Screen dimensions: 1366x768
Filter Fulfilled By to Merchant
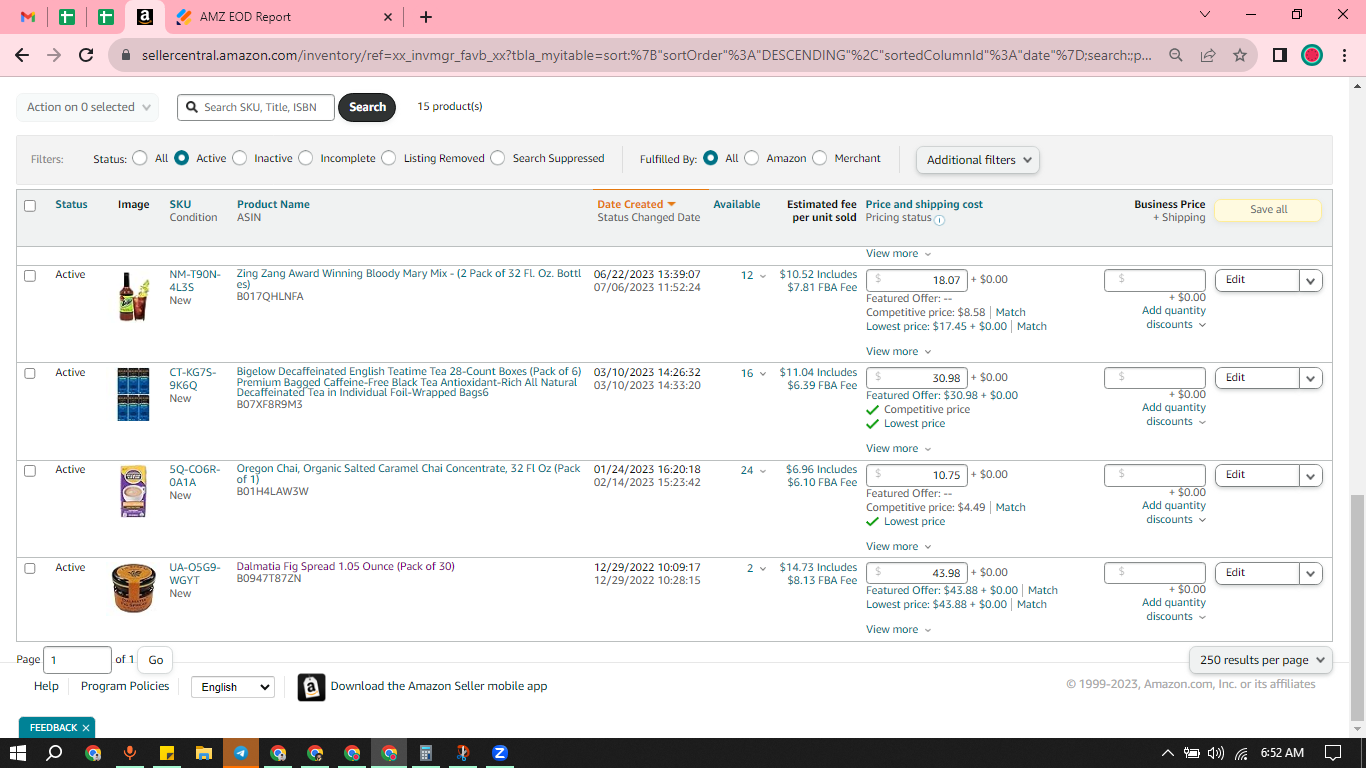point(820,158)
